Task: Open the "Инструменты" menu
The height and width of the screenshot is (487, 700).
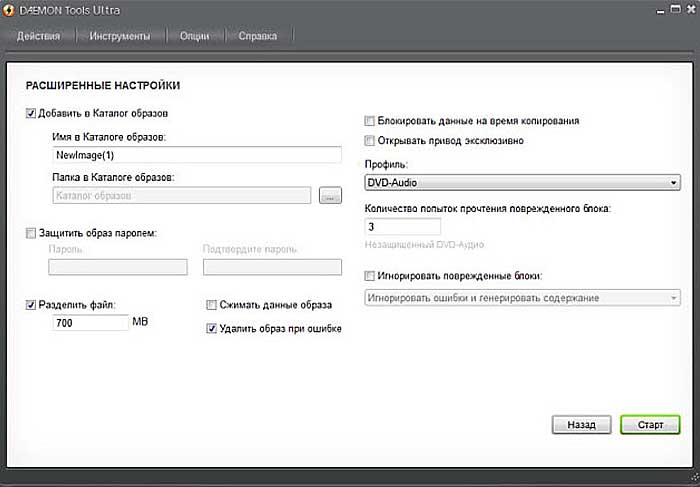Action: click(120, 37)
